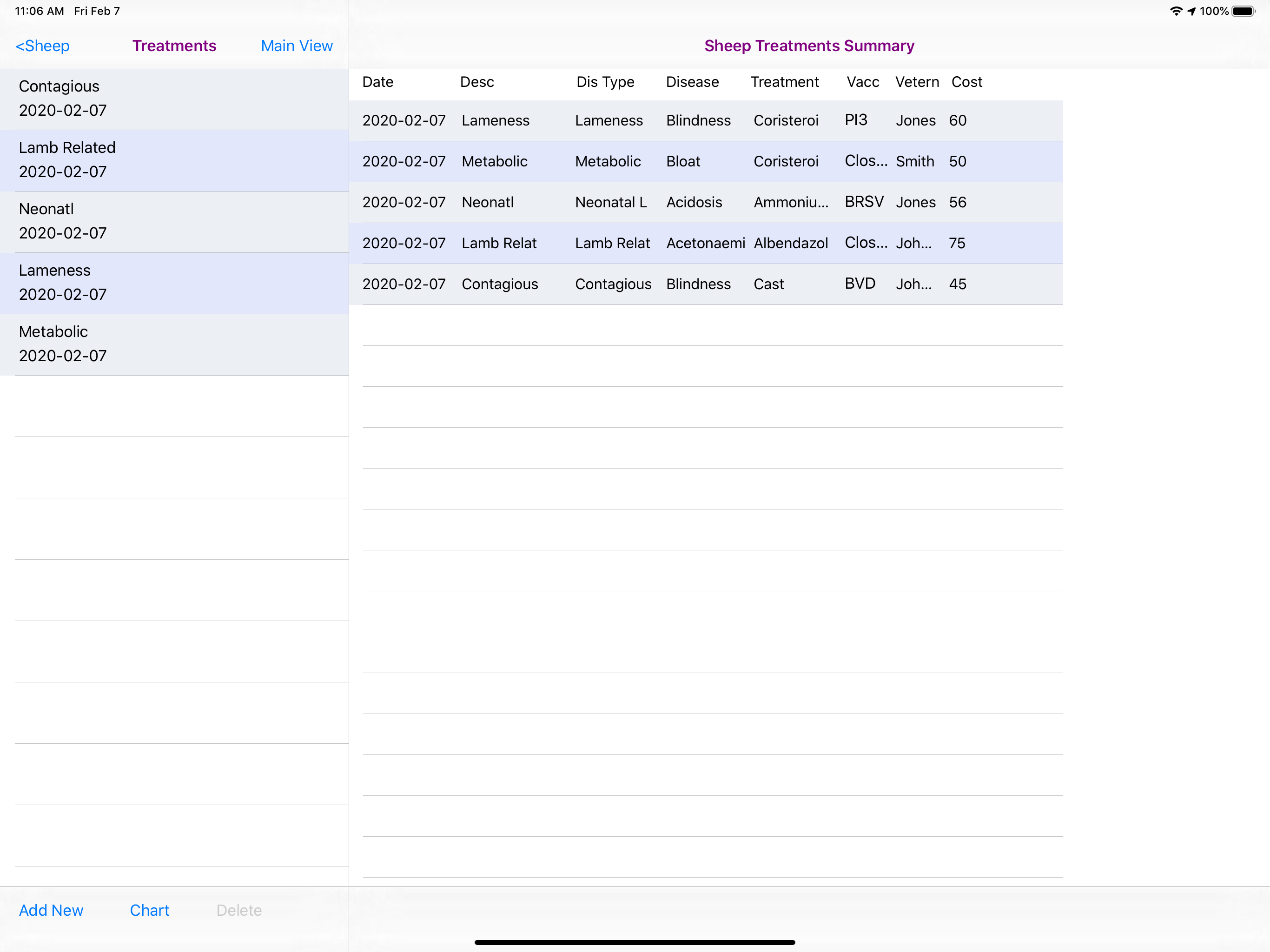
Task: Tap the Delete option
Action: tap(239, 911)
